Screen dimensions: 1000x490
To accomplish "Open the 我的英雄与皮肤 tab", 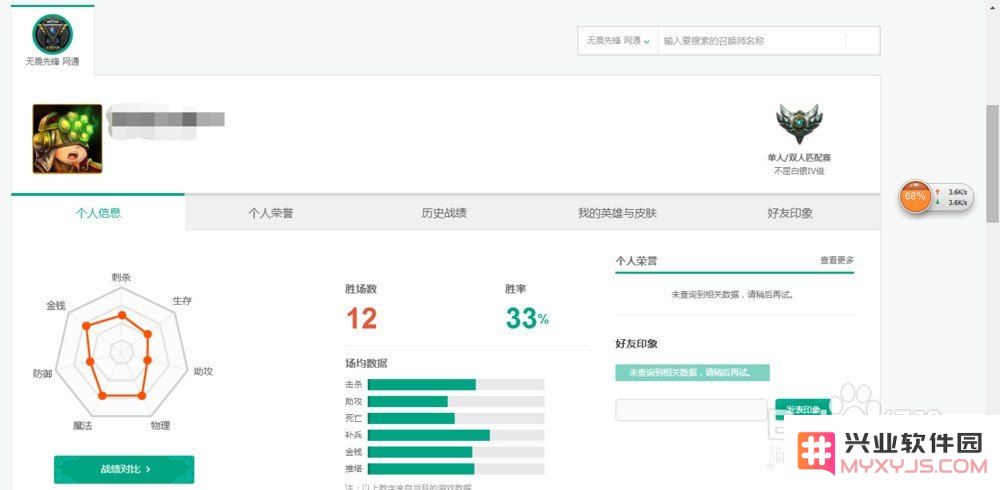I will [x=617, y=213].
